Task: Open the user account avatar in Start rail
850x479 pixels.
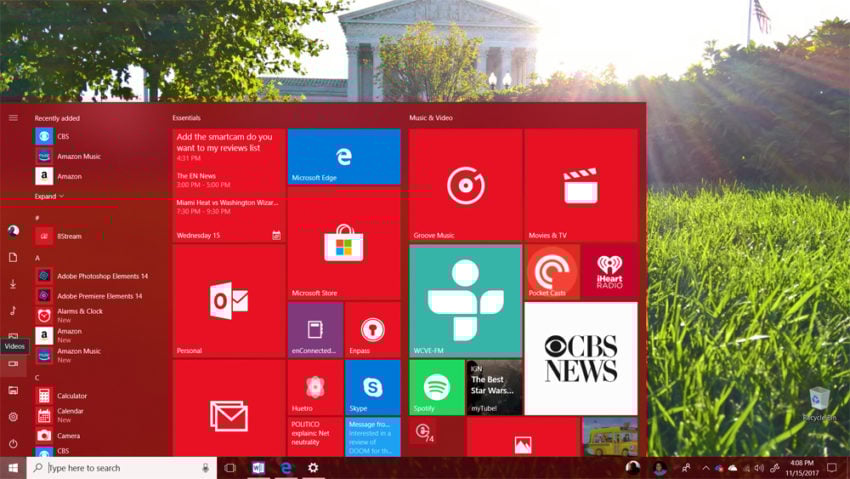Action: (x=13, y=231)
